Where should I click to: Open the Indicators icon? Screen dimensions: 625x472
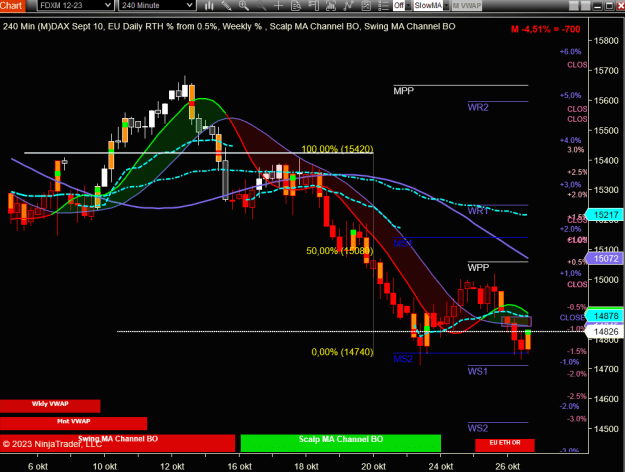(x=348, y=6)
